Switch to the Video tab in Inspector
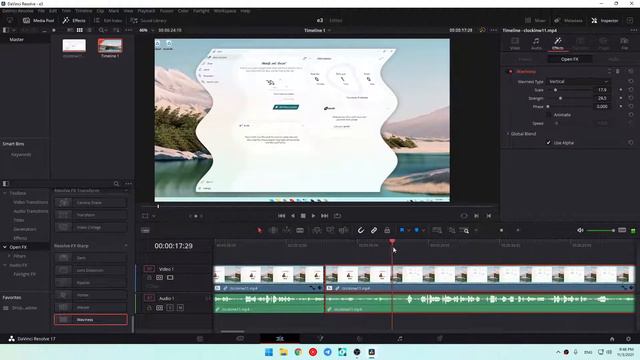 tap(515, 43)
